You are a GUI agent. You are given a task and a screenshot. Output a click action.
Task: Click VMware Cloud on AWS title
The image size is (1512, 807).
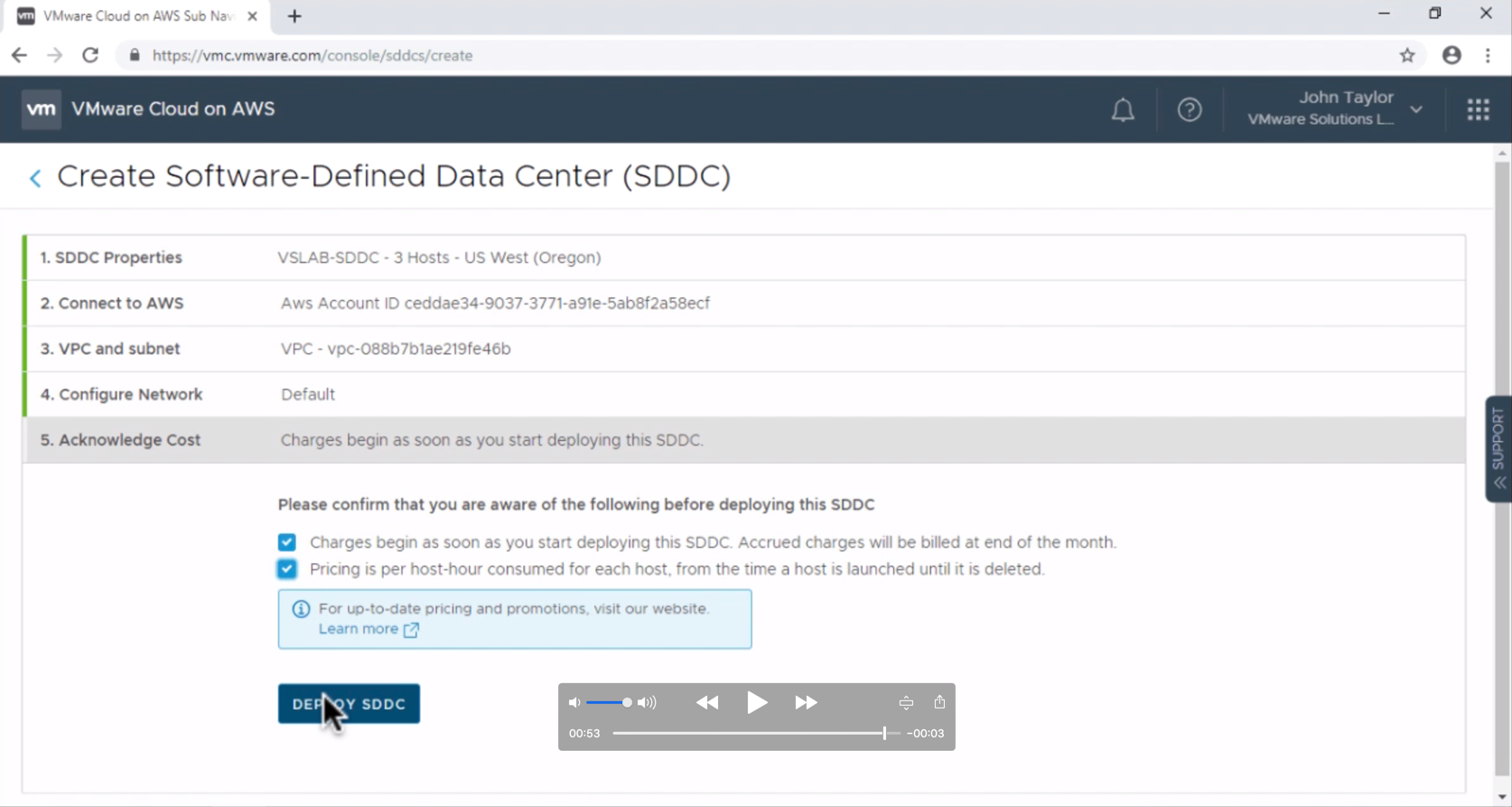tap(173, 109)
